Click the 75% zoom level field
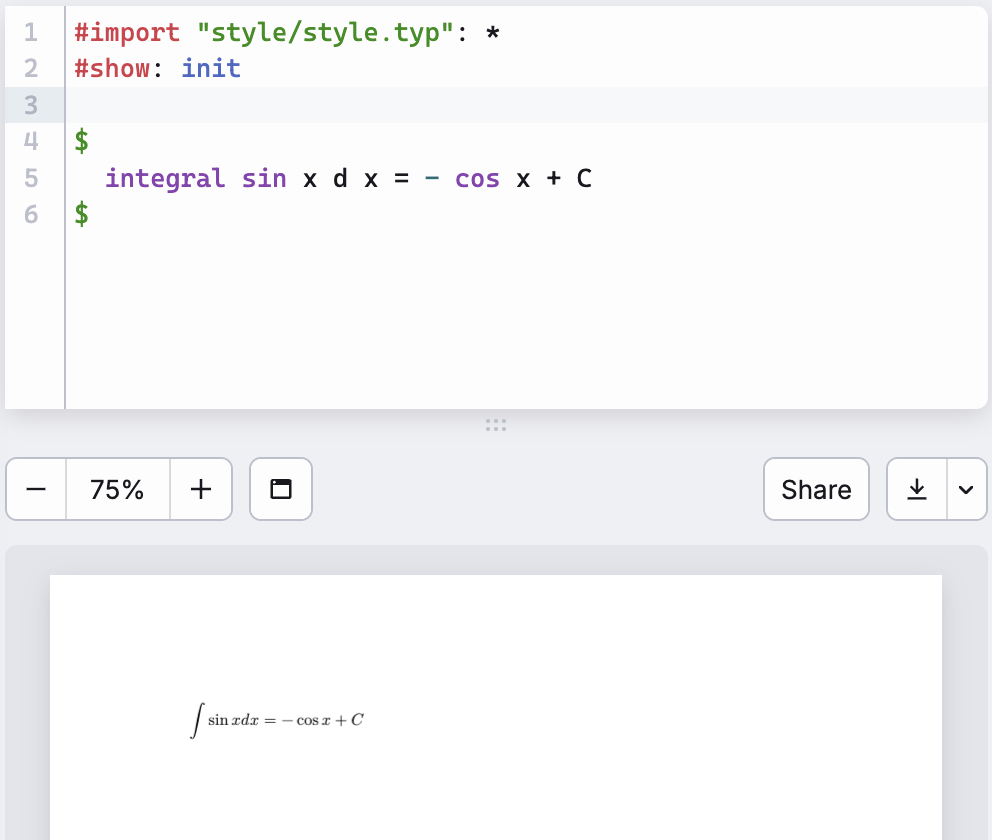Viewport: 992px width, 840px height. 117,489
